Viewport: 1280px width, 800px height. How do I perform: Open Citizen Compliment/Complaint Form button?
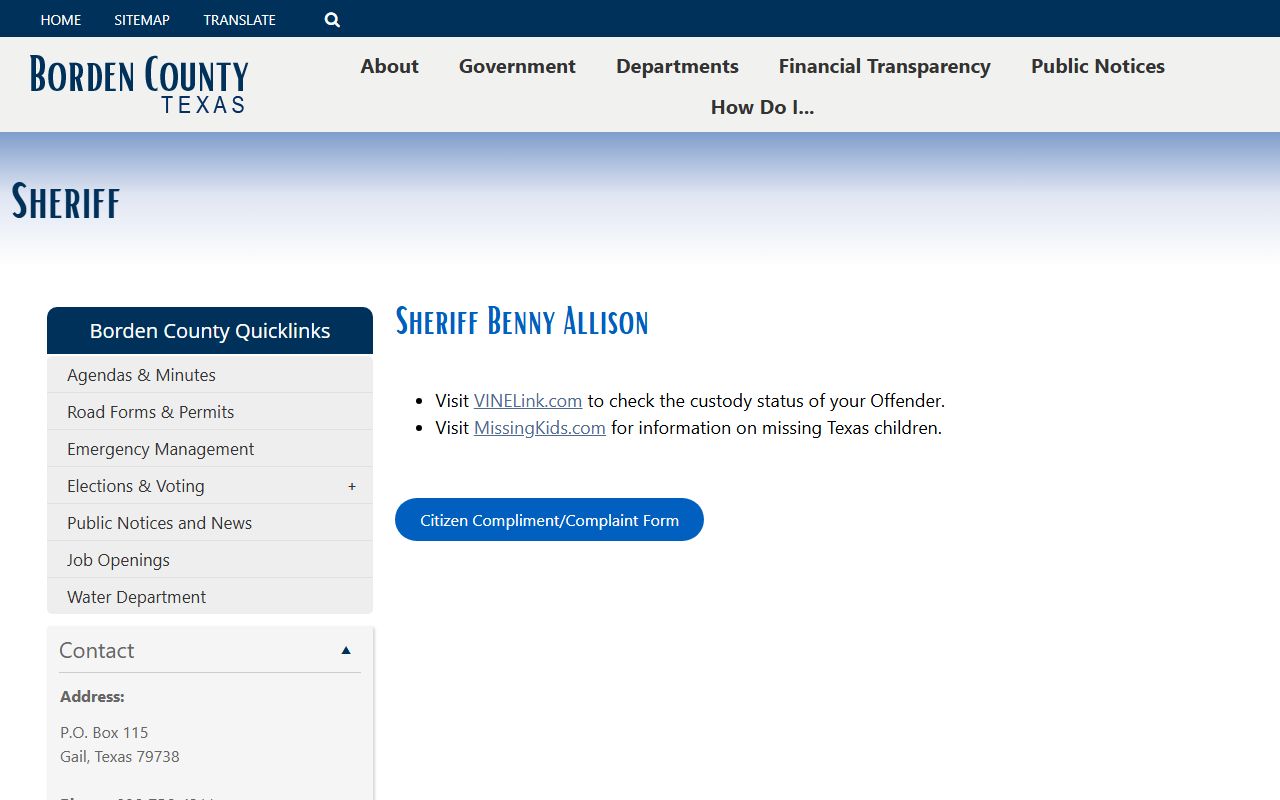(x=549, y=520)
